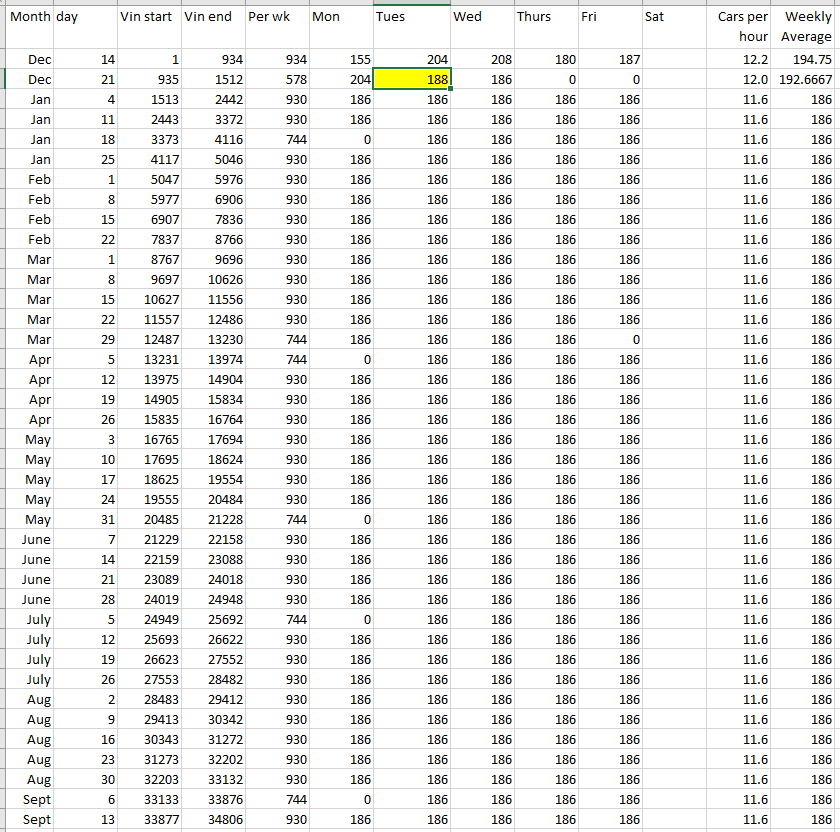840x832 pixels.
Task: Click the empty "Sat" header cell
Action: click(x=675, y=17)
